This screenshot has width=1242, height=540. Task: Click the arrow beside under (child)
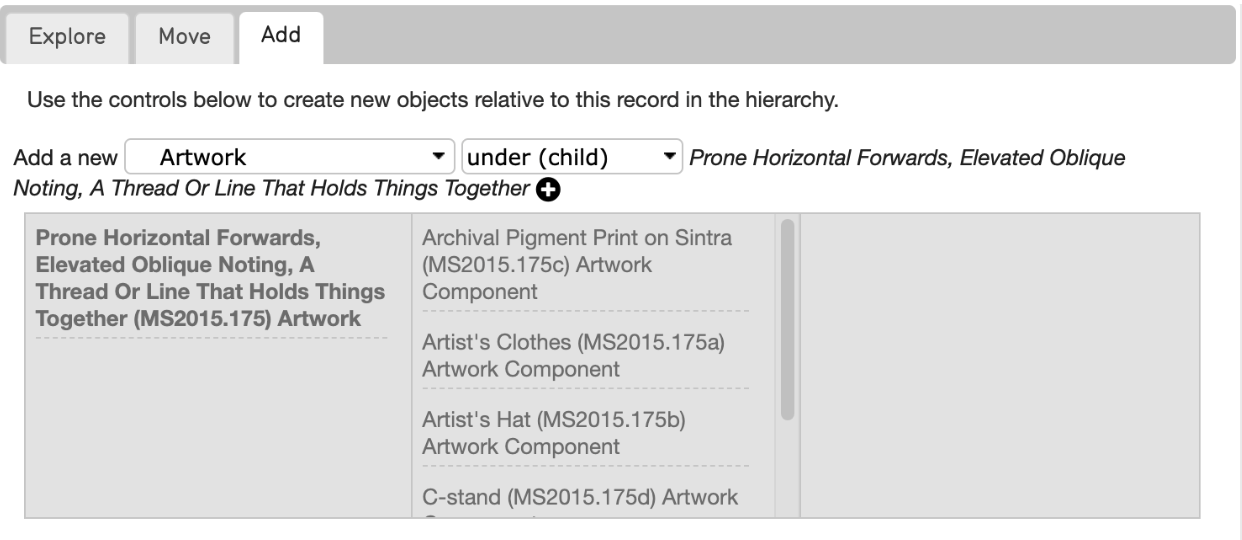[x=668, y=157]
